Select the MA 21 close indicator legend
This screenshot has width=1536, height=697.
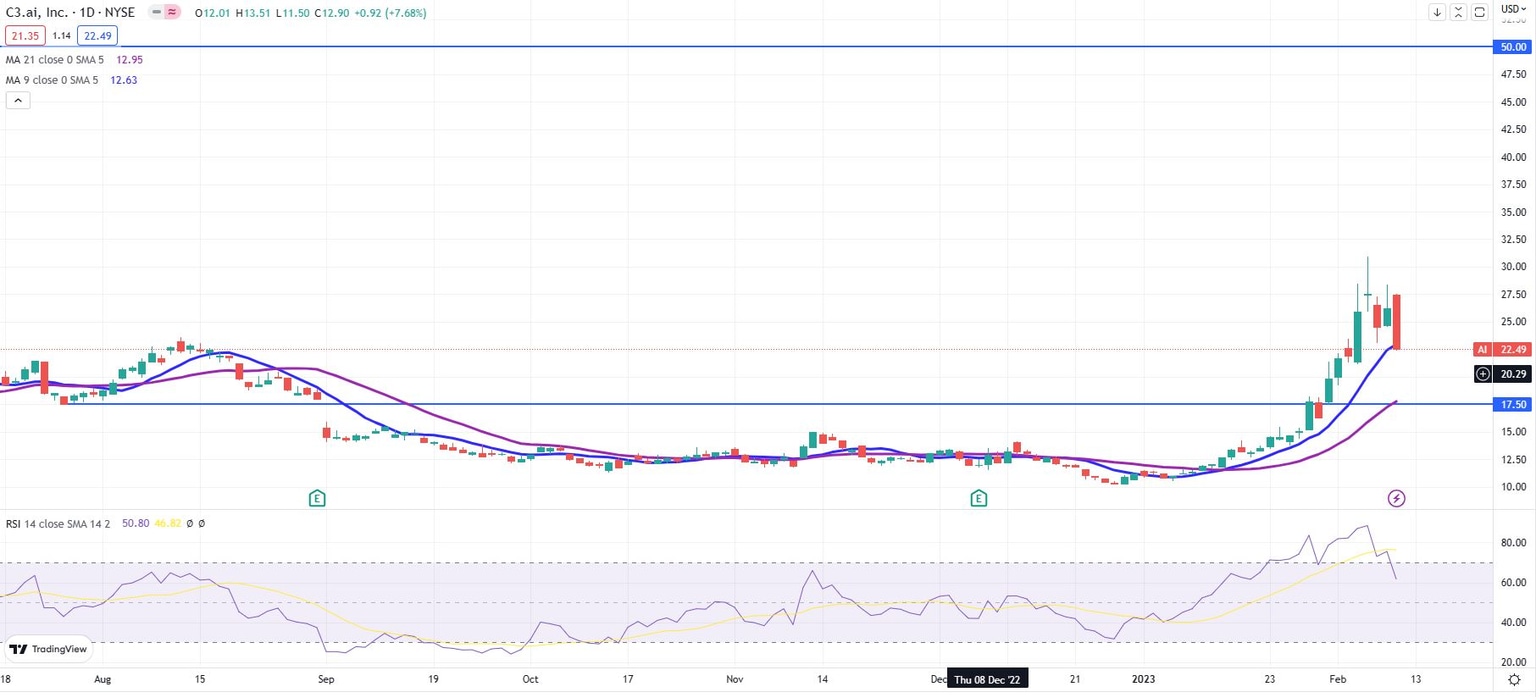coord(52,60)
